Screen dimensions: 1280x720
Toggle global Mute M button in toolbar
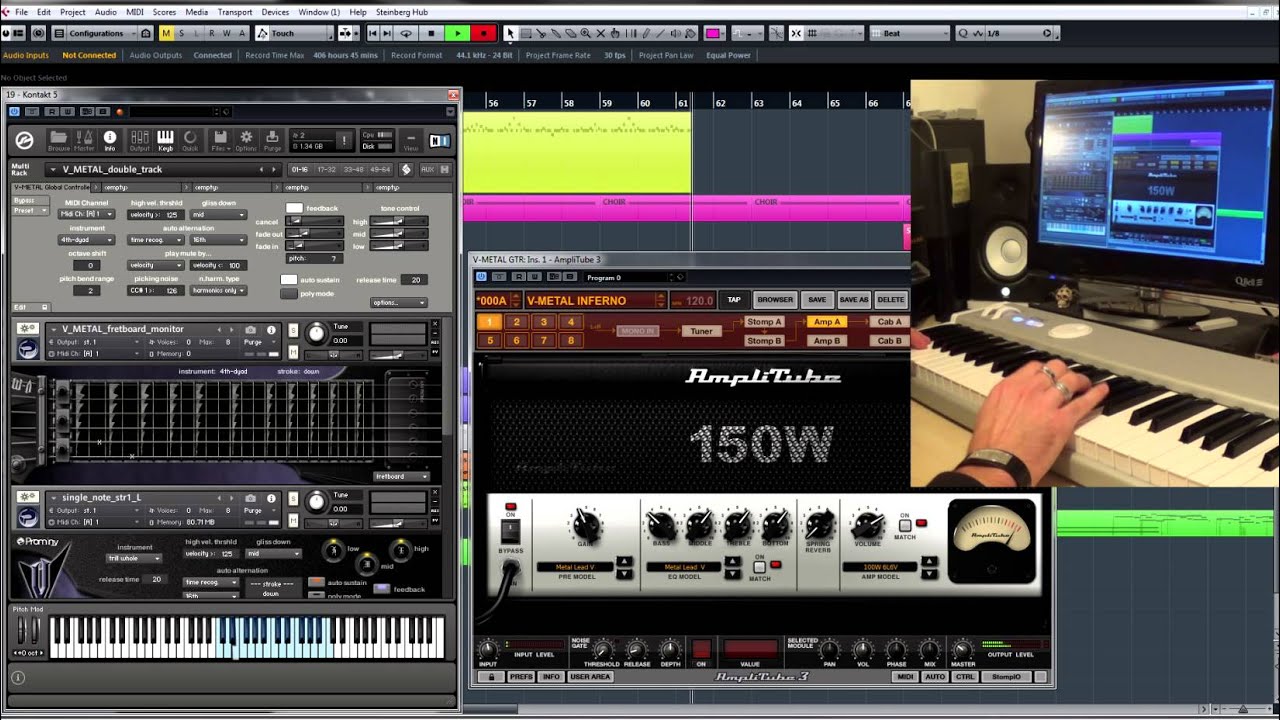(x=166, y=33)
